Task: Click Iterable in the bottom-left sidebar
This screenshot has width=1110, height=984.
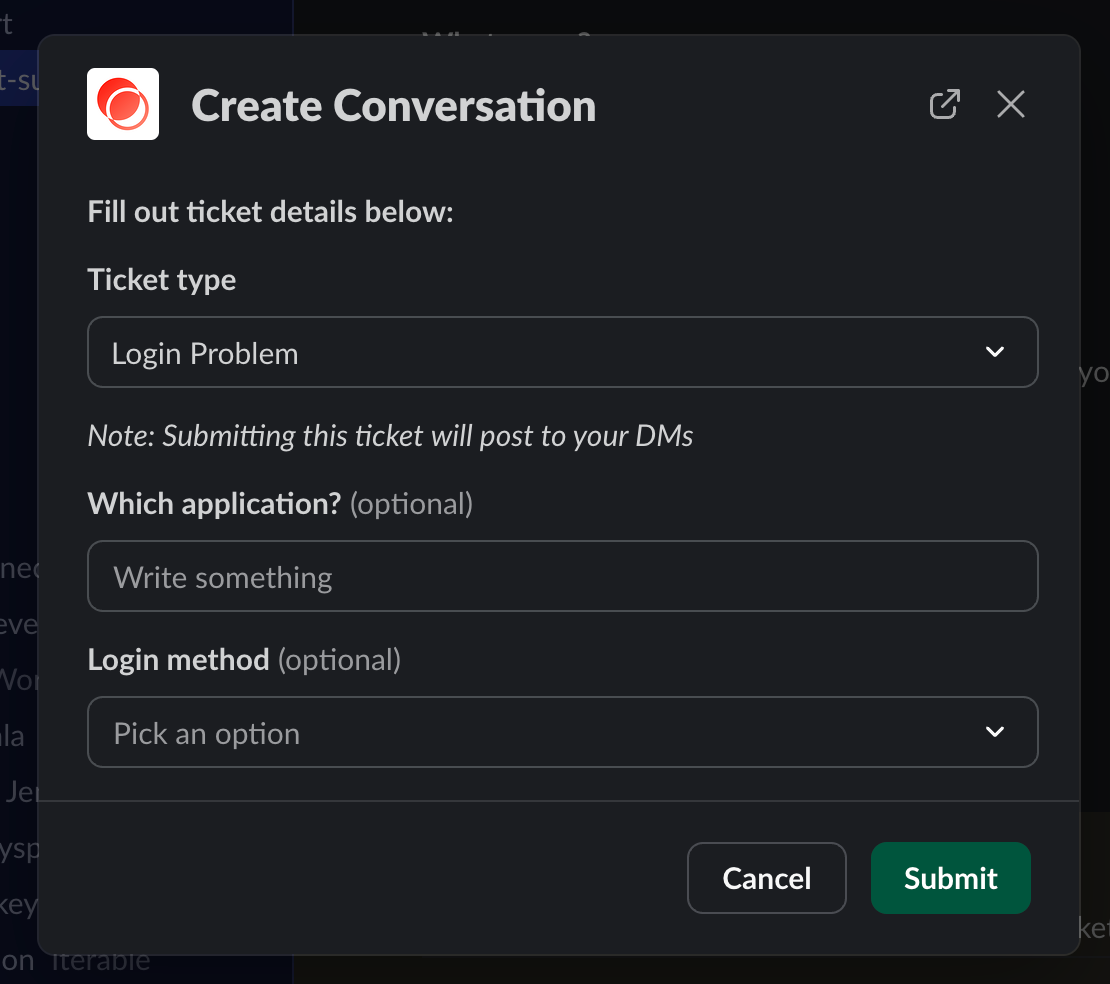Action: 100,960
